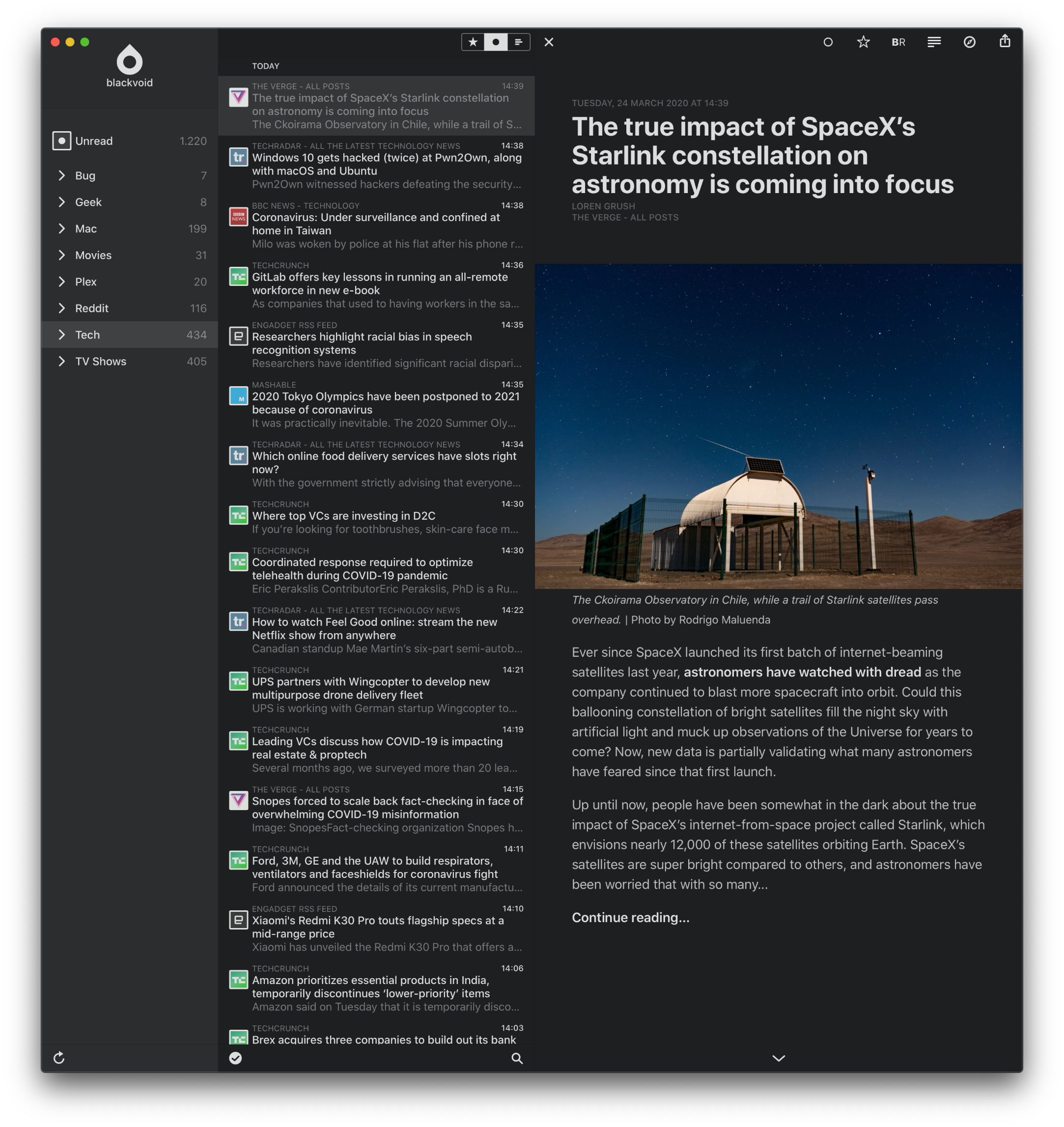Image resolution: width=1064 pixels, height=1127 pixels.
Task: Select the SpaceX Starlink list item
Action: (376, 106)
